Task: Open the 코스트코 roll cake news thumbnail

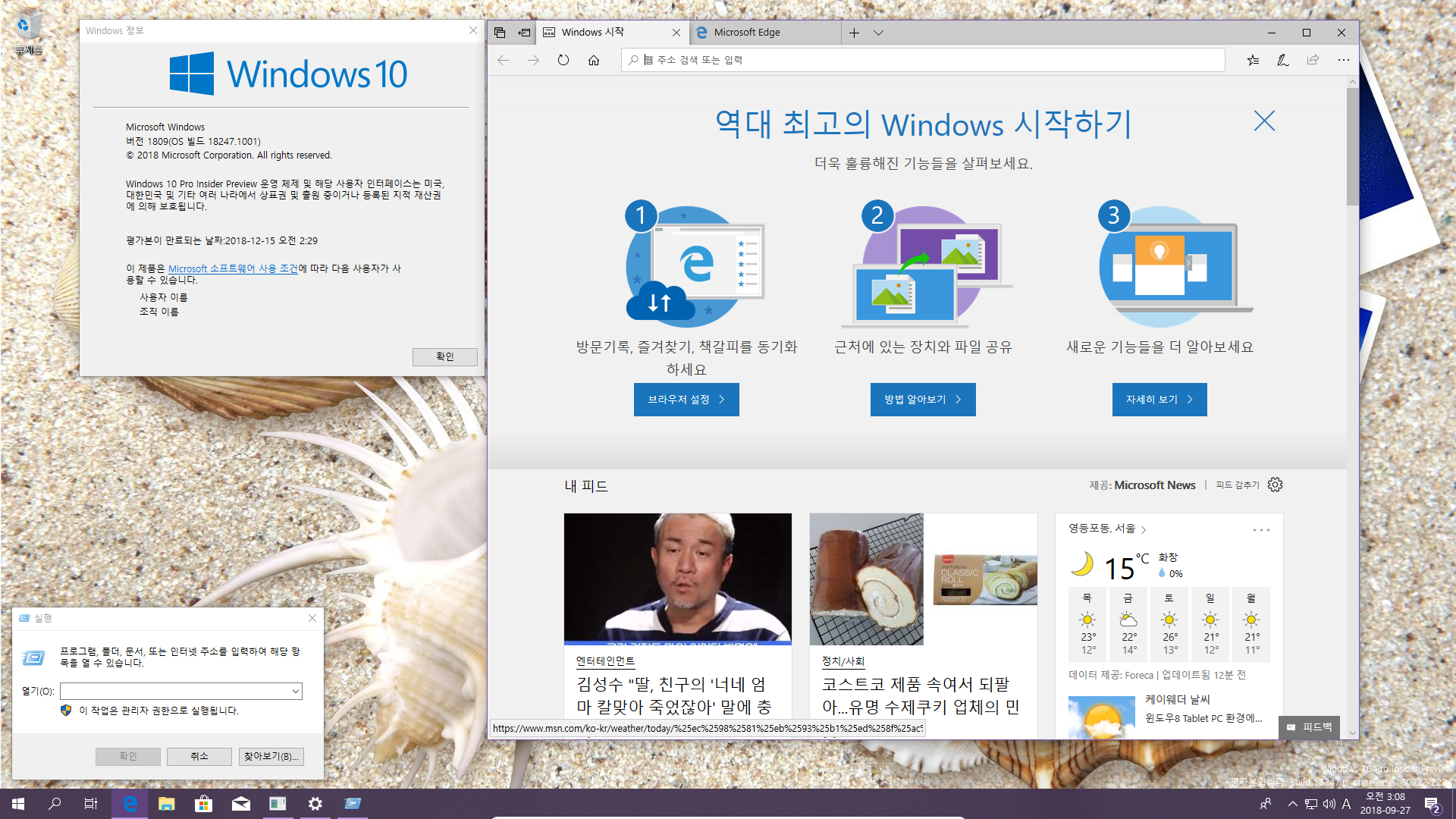Action: [923, 579]
